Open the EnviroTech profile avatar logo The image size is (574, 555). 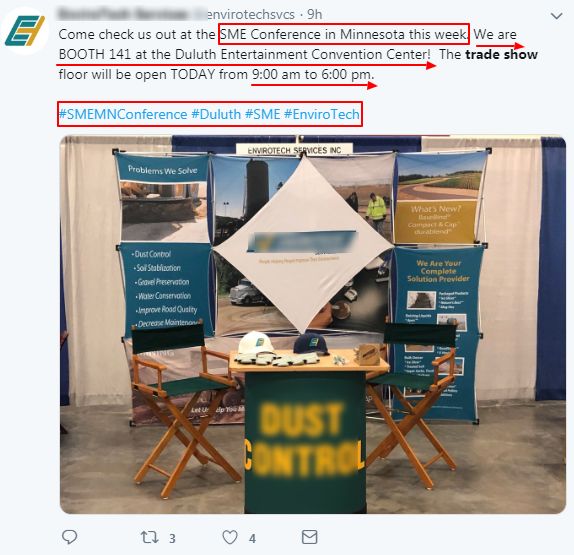25,31
